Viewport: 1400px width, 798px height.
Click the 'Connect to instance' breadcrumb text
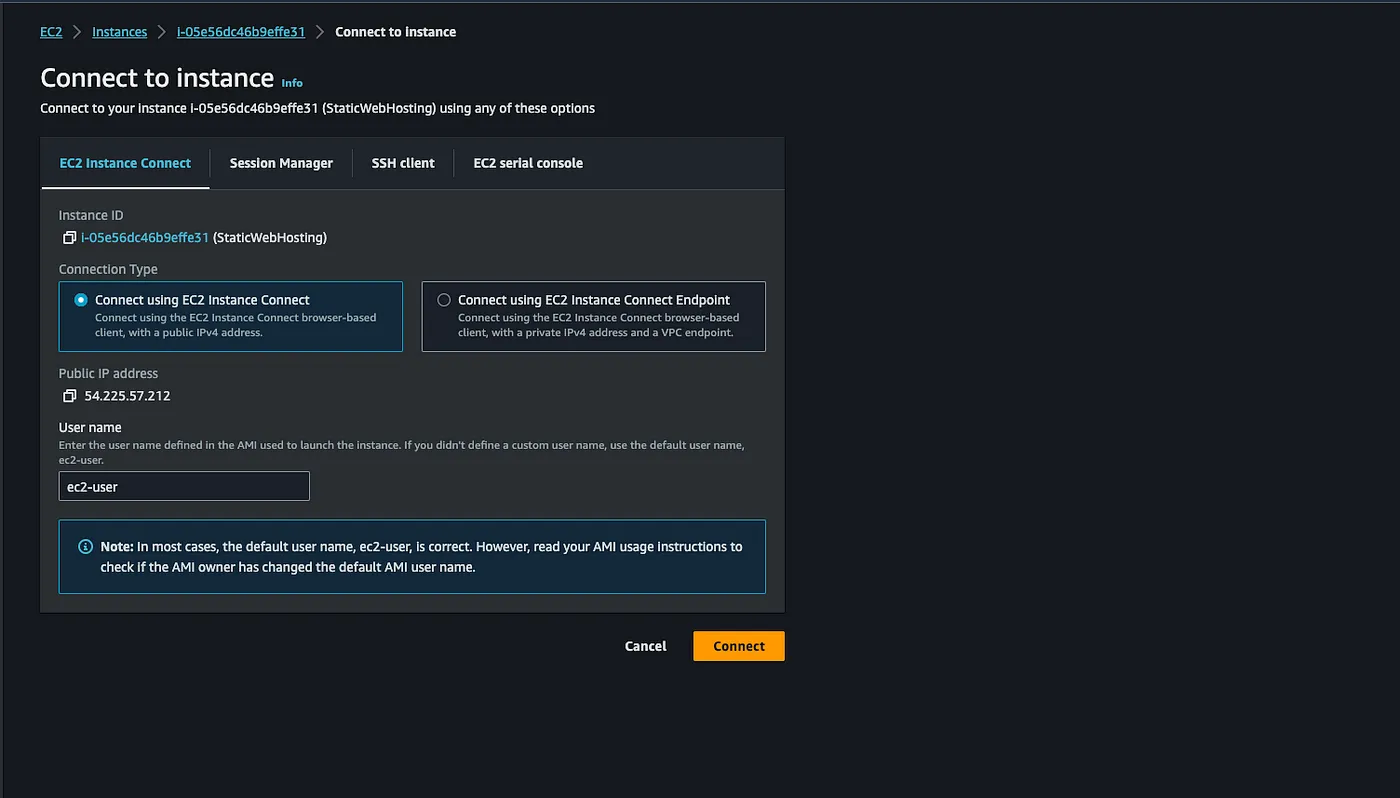coord(396,32)
